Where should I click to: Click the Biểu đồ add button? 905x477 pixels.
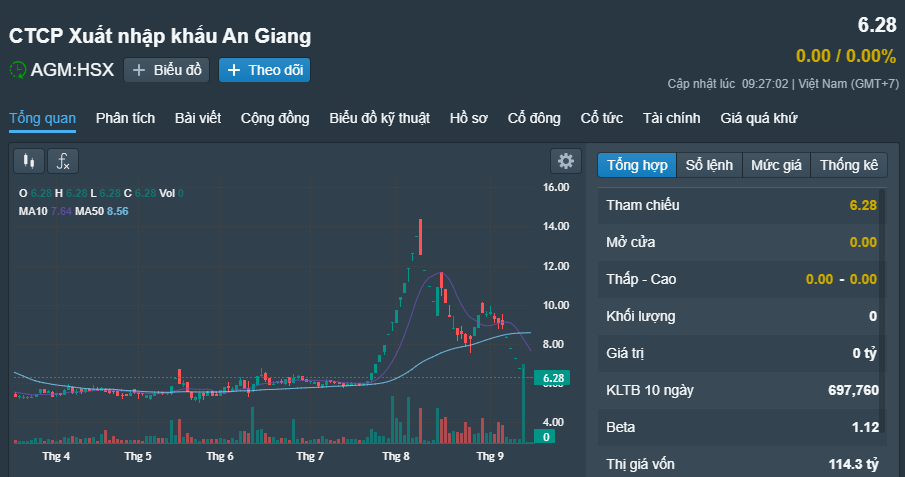(166, 70)
